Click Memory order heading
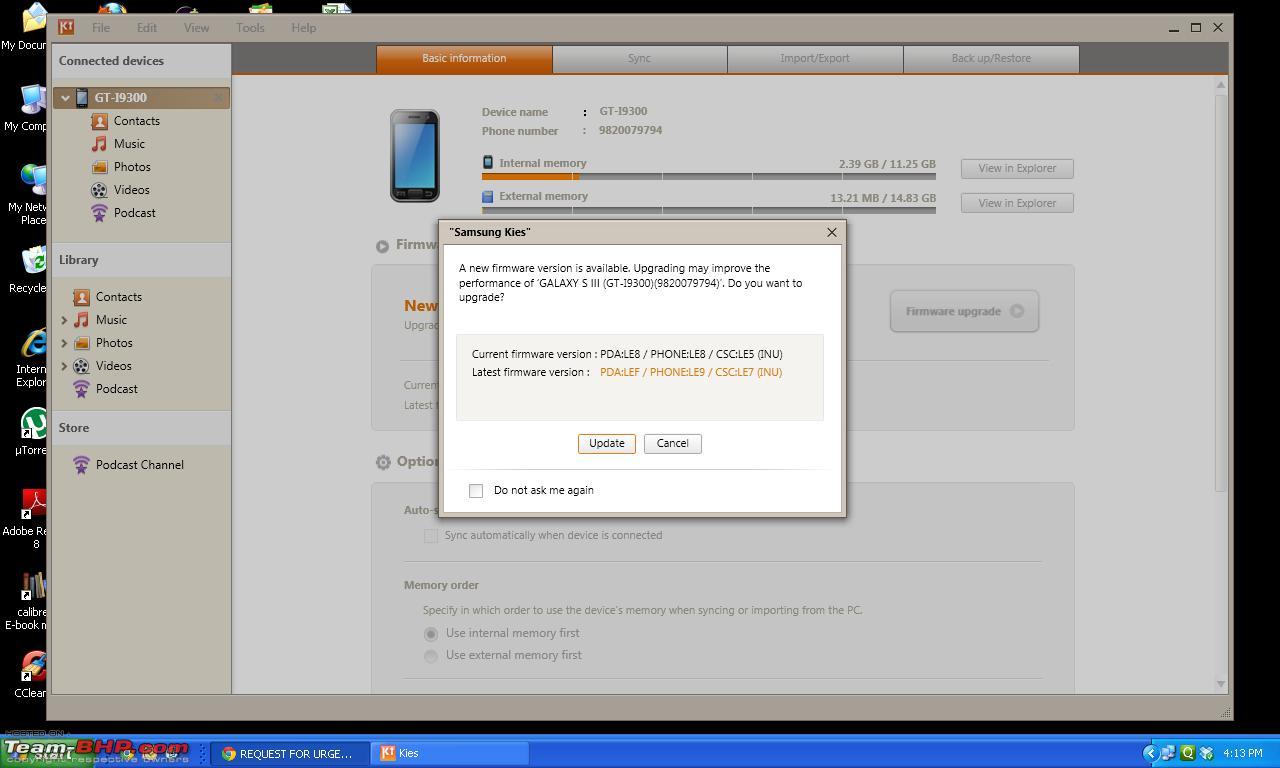The width and height of the screenshot is (1280, 768). click(x=441, y=585)
